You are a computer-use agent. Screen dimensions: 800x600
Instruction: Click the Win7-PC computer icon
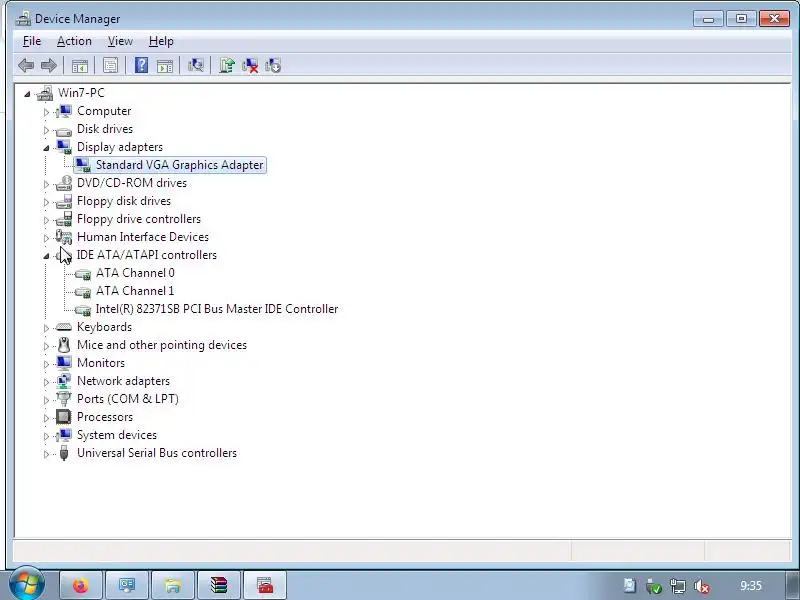click(x=45, y=93)
